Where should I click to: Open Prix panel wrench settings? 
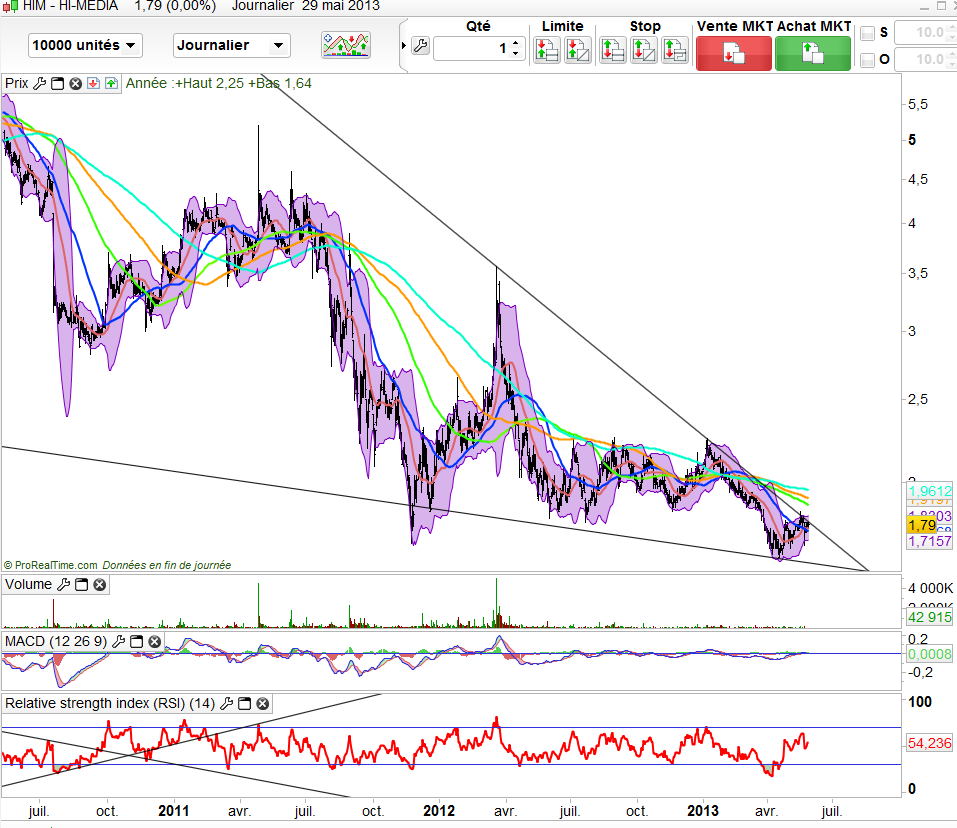pyautogui.click(x=40, y=84)
